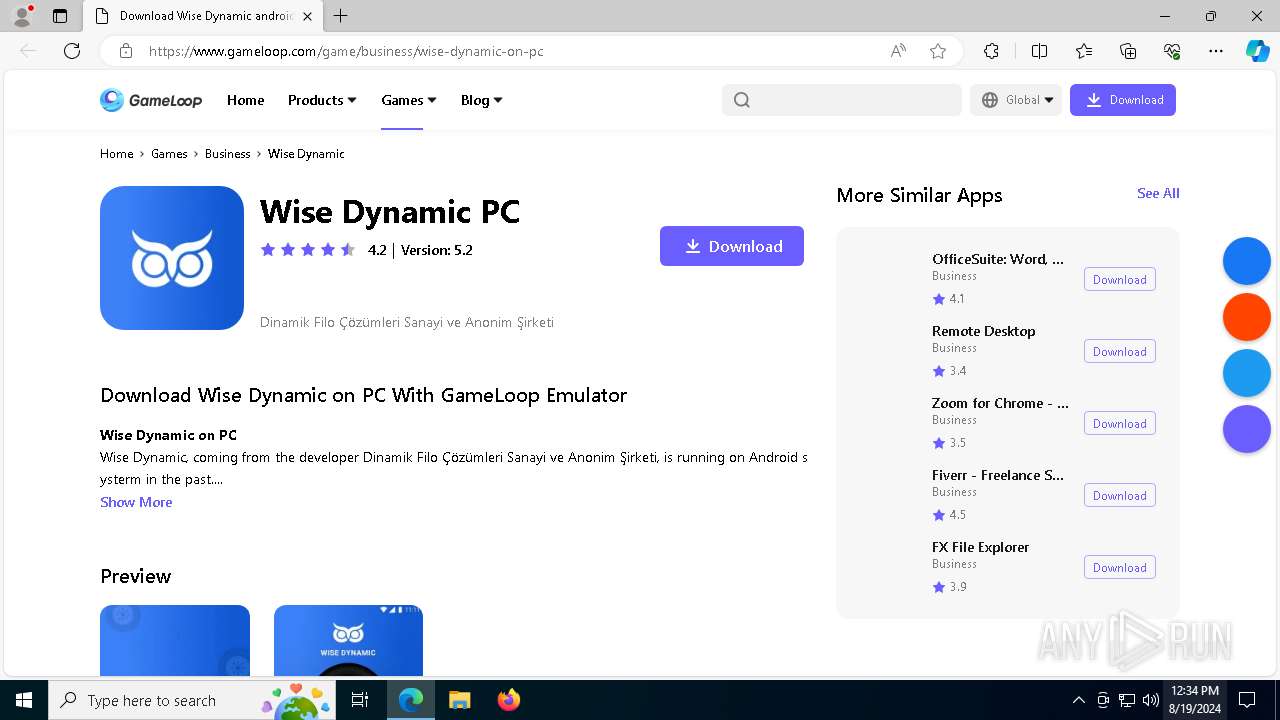Open the Global region dropdown

(x=1016, y=100)
